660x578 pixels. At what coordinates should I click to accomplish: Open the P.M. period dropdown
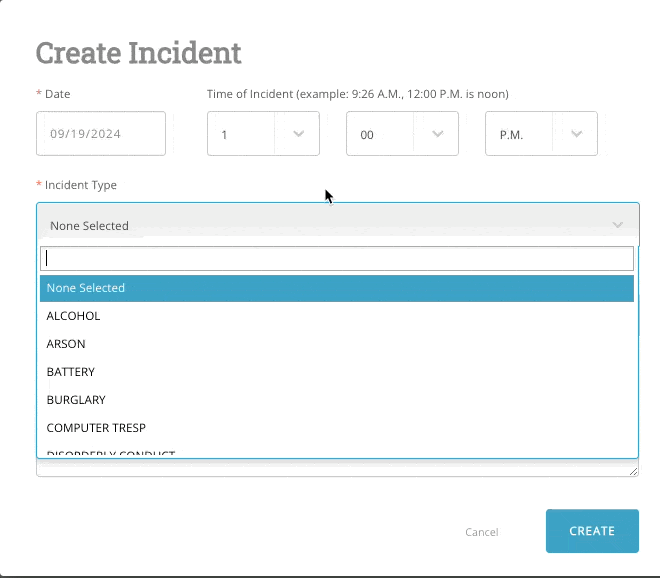point(528,134)
